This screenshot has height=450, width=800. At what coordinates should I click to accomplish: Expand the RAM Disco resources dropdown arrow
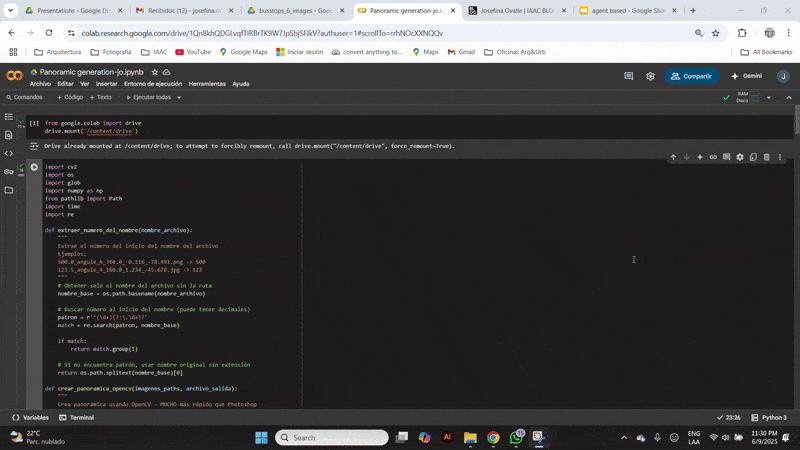point(768,97)
